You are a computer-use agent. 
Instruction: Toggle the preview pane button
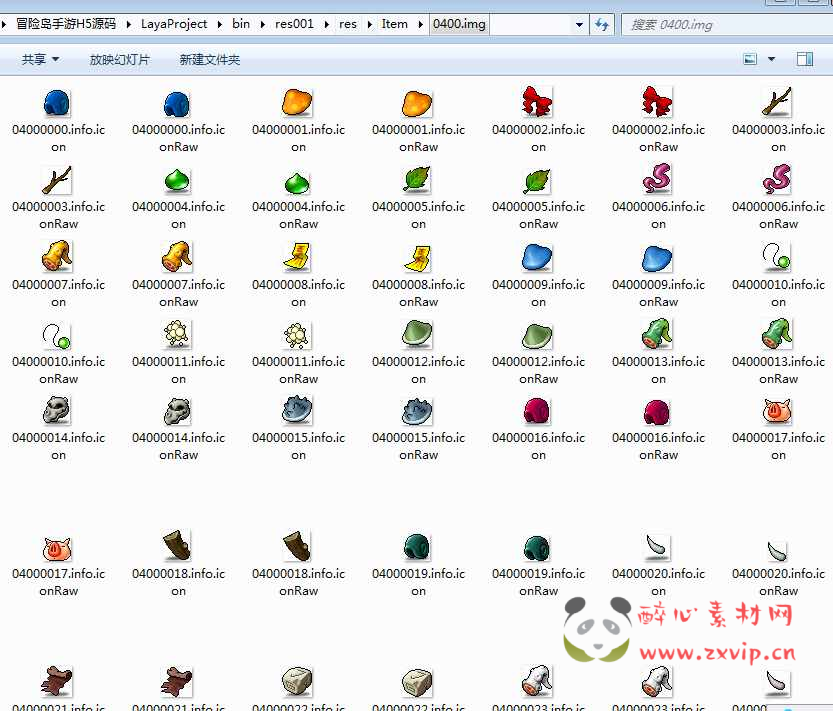pyautogui.click(x=804, y=60)
